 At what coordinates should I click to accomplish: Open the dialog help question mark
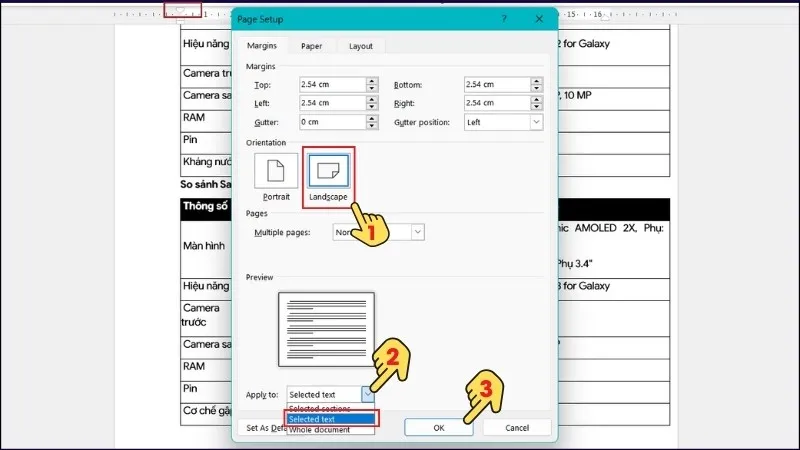click(x=504, y=19)
